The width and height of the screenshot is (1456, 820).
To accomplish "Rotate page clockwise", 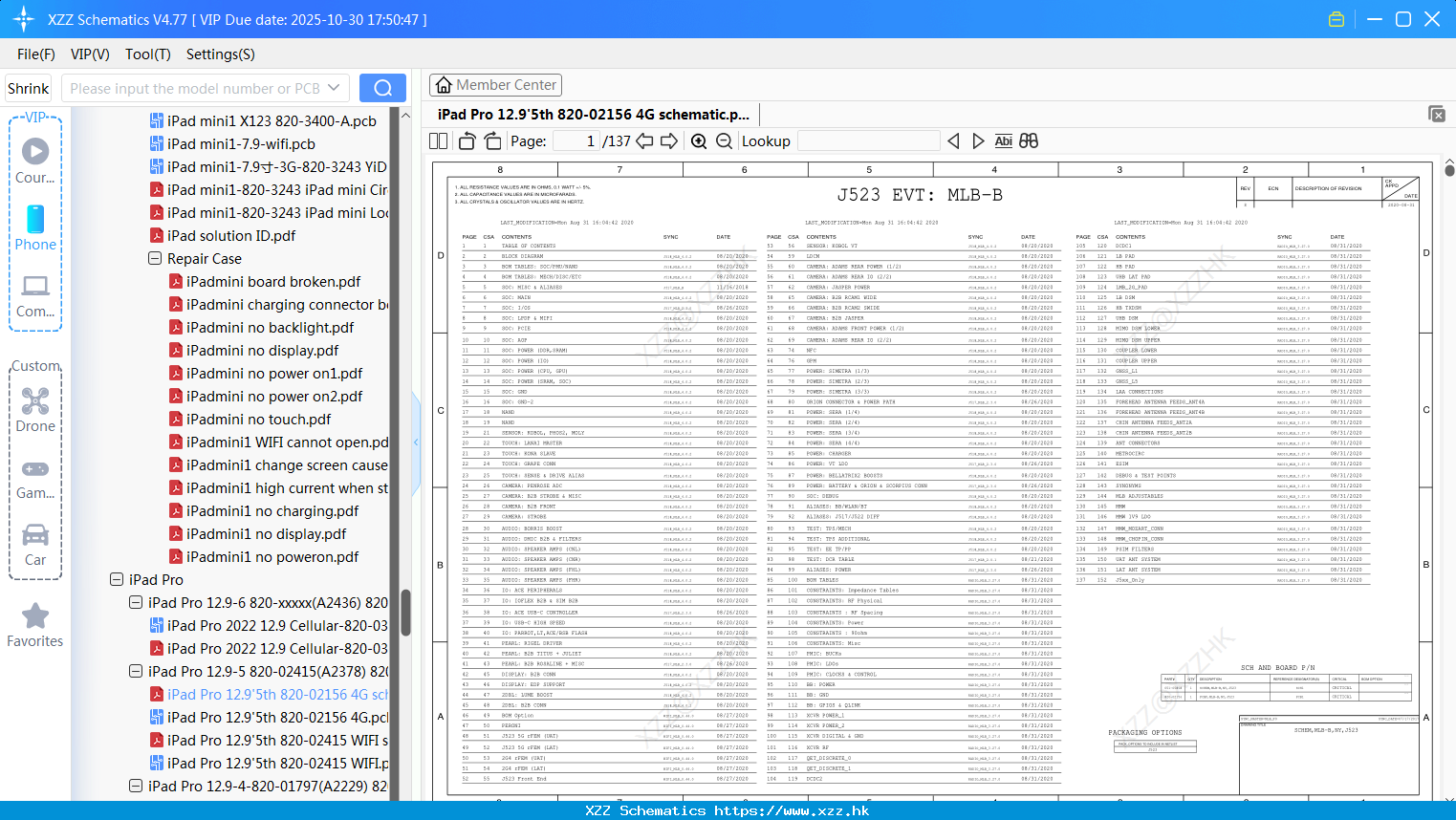I will (492, 140).
